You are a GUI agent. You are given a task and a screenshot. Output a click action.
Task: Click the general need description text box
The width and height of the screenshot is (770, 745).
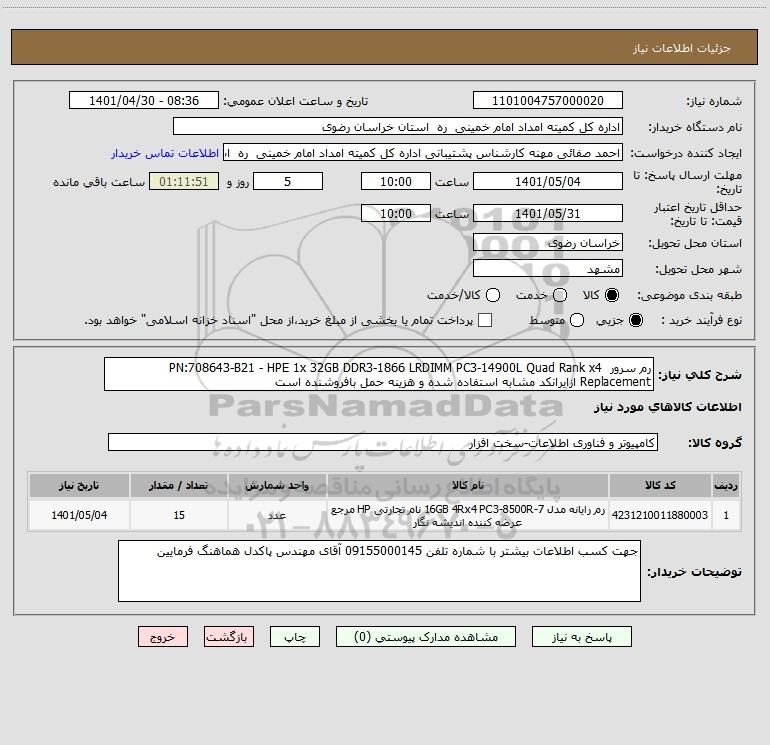click(x=379, y=374)
